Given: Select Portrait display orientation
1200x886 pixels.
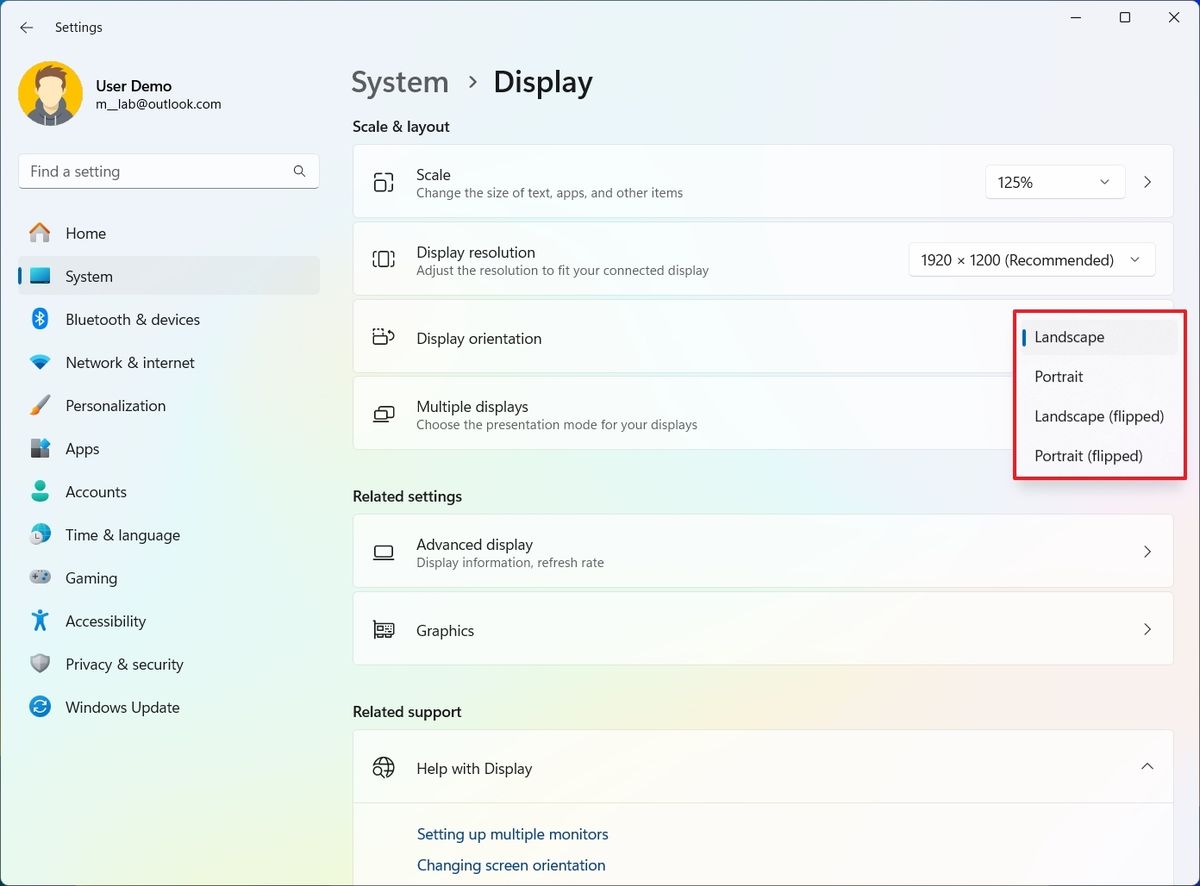Looking at the screenshot, I should [1058, 377].
